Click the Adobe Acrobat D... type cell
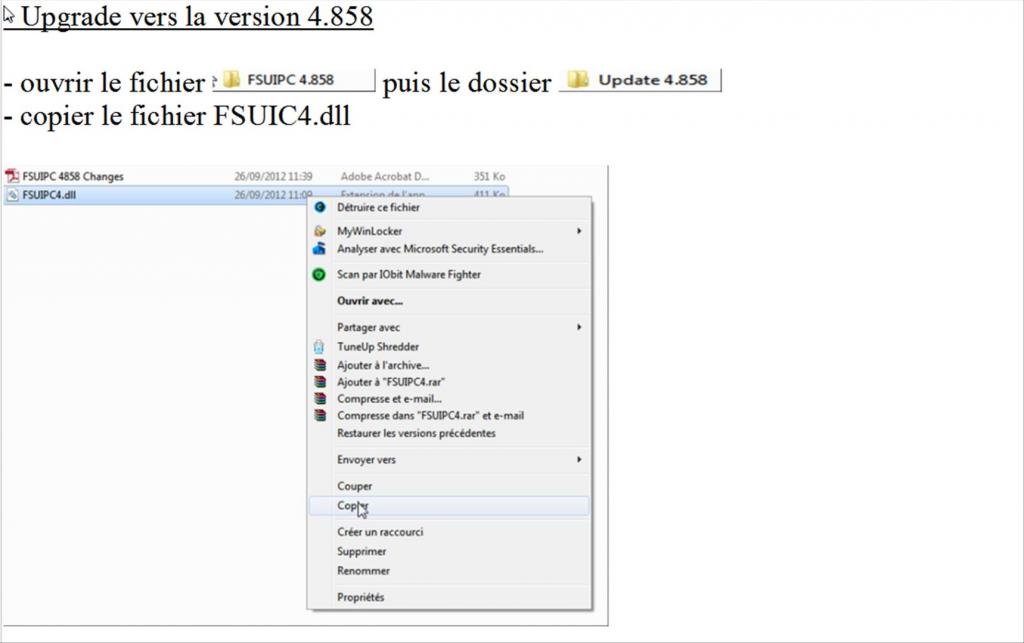This screenshot has width=1024, height=643. coord(385,176)
